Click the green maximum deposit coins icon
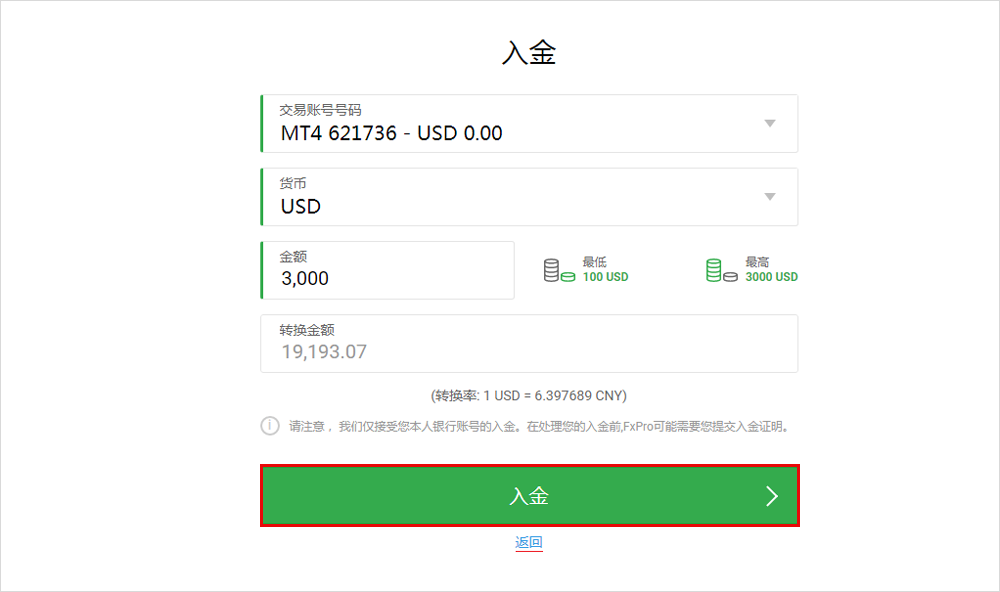The height and width of the screenshot is (592, 1000). (x=721, y=270)
